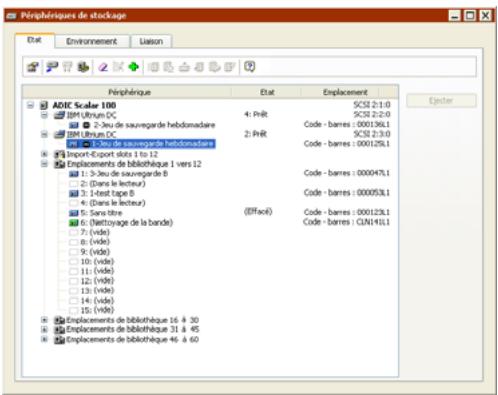Maximize the Périphériques de stockage window
This screenshot has width=498, height=395.
[470, 16]
